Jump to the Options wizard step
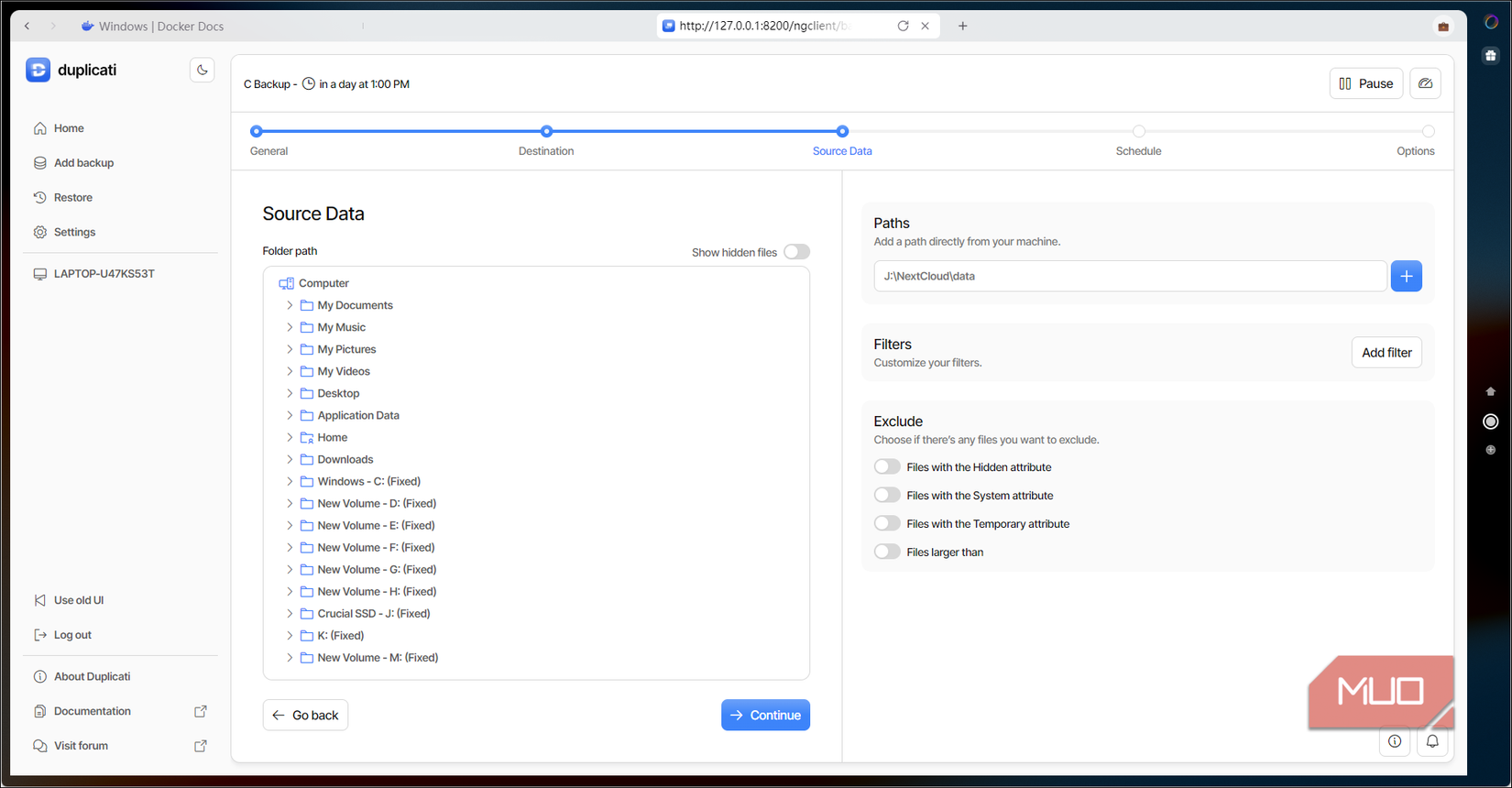This screenshot has width=1512, height=788. click(x=1428, y=131)
